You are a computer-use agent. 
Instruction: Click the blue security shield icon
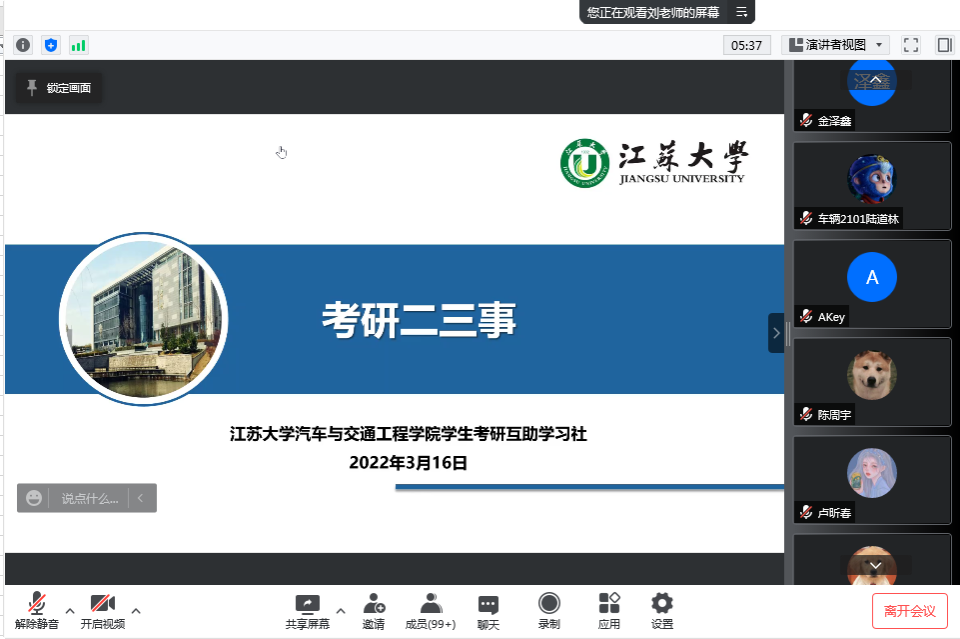point(51,45)
